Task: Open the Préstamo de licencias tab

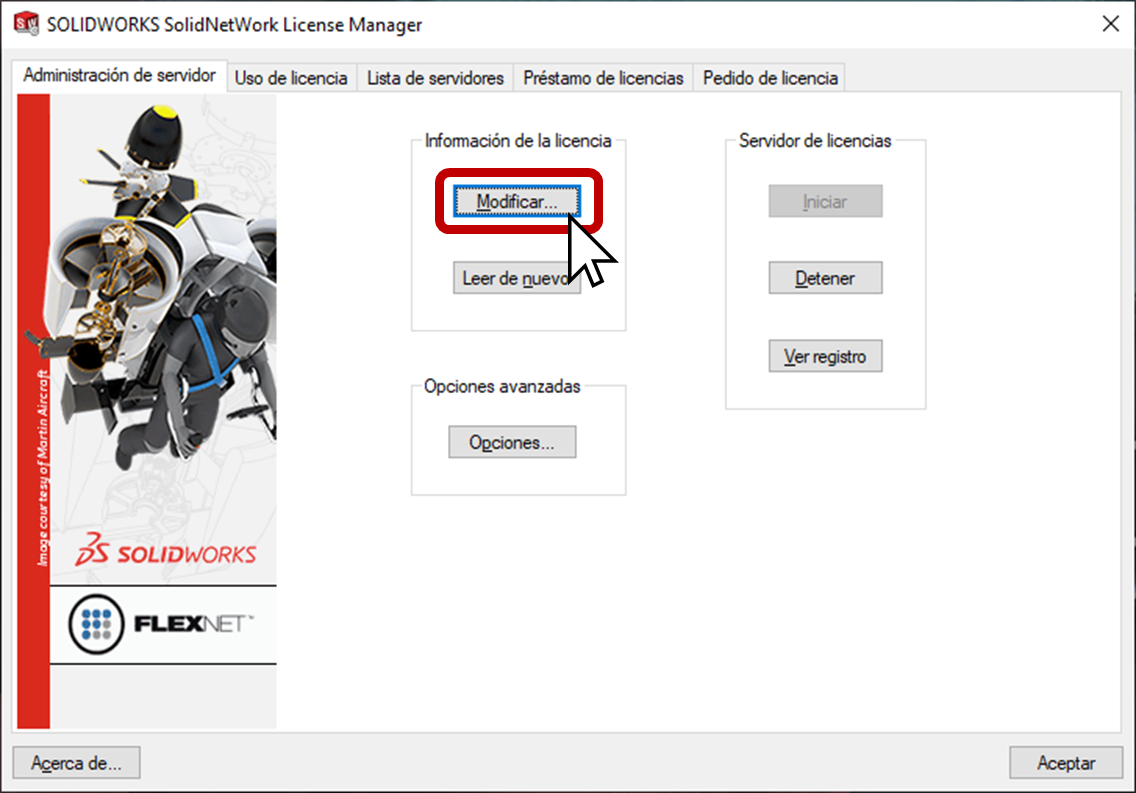Action: [x=603, y=78]
